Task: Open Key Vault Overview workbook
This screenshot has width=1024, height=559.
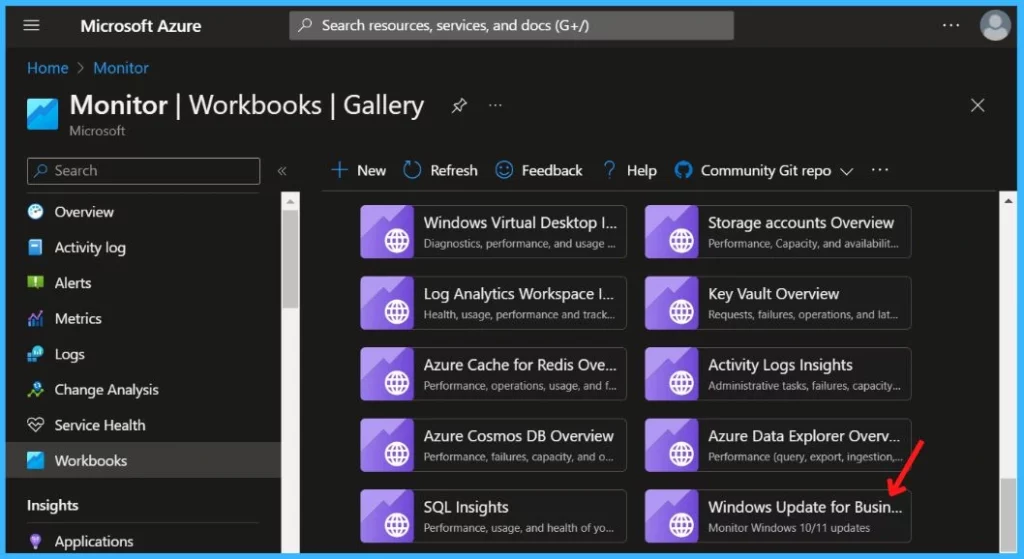Action: [778, 303]
